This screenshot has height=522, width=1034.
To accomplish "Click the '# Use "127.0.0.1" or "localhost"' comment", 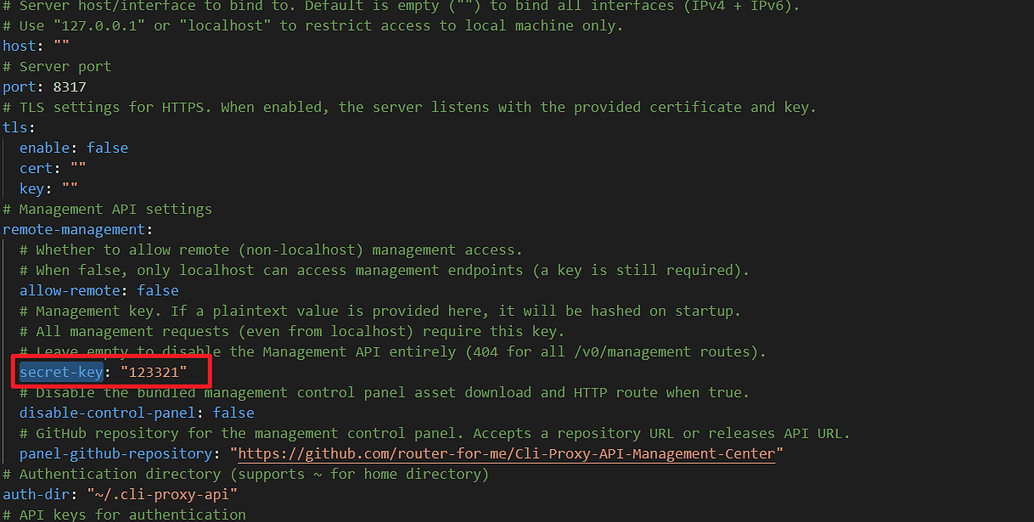I will point(313,26).
